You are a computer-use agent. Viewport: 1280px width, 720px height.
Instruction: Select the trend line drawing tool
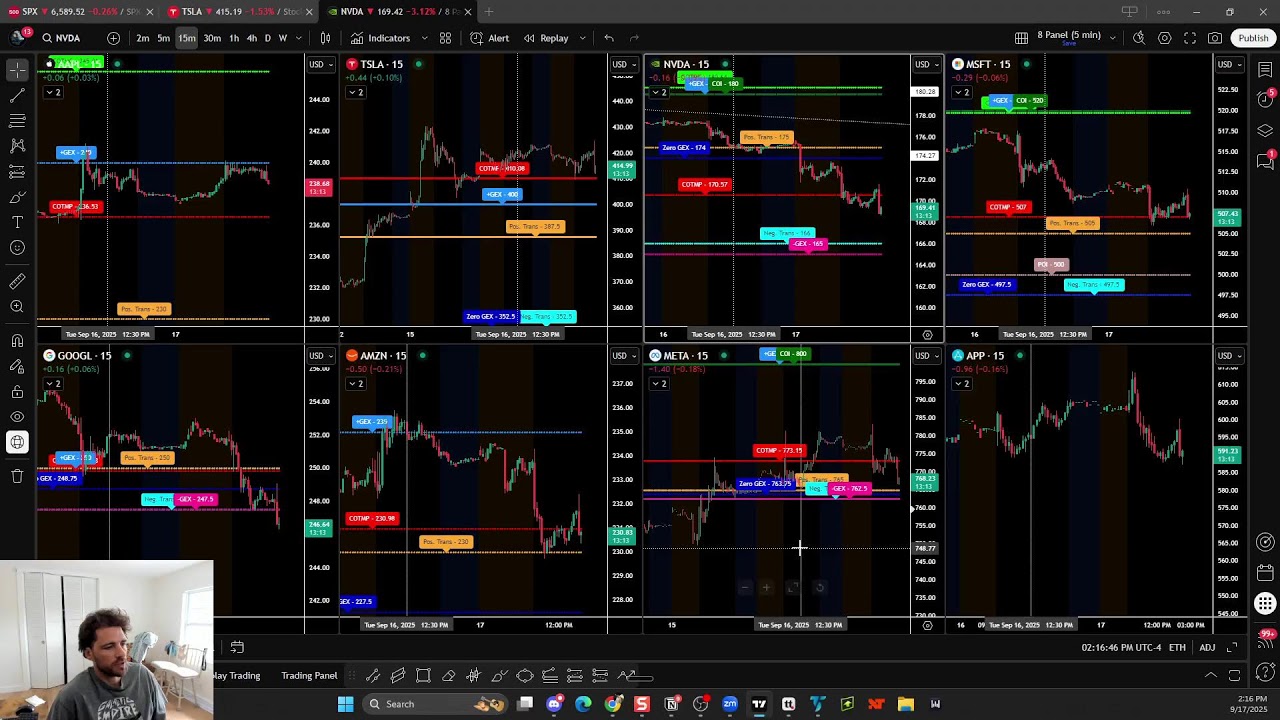pos(17,96)
